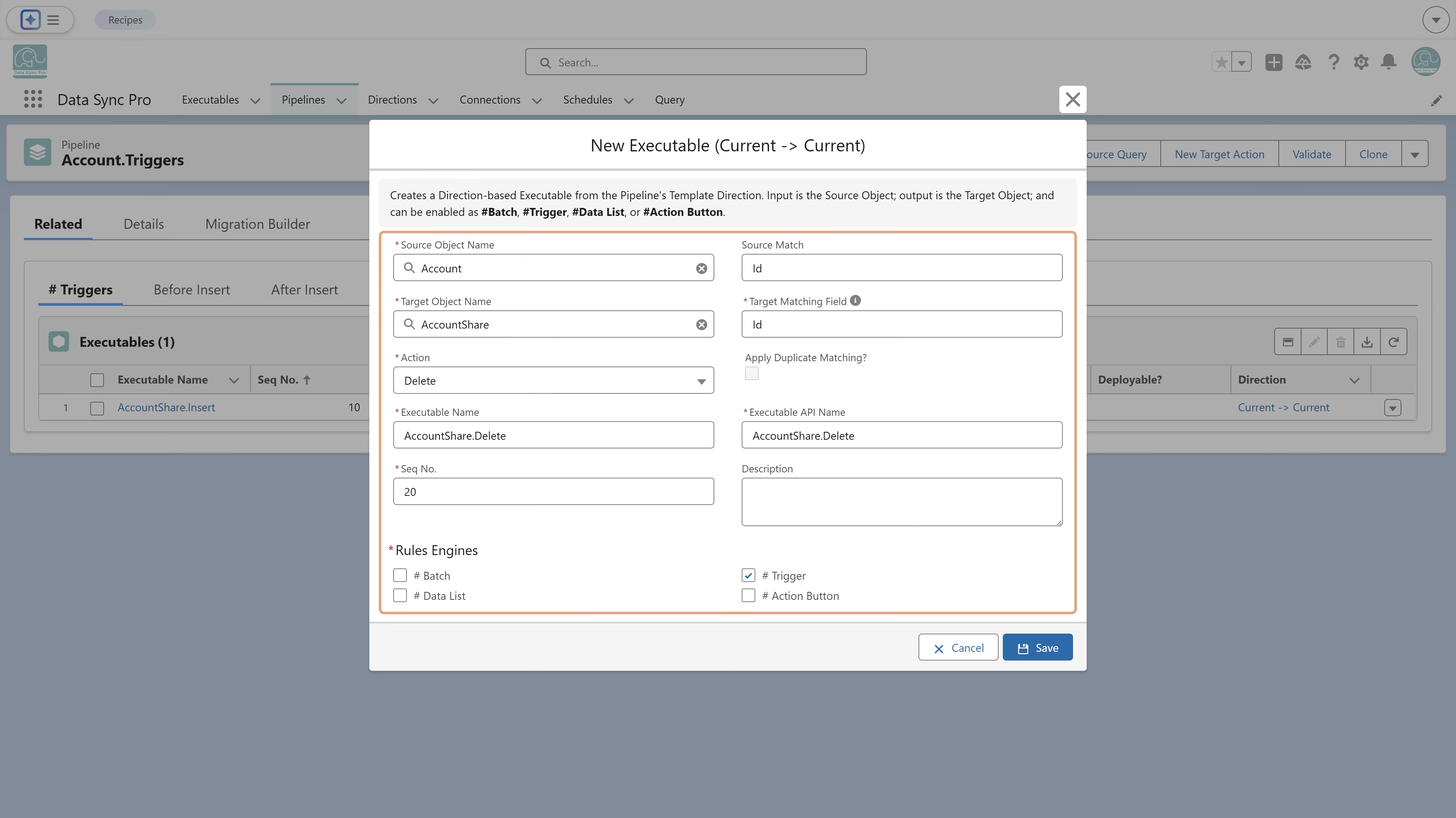The image size is (1456, 818).
Task: Open the help question mark icon
Action: click(1333, 62)
